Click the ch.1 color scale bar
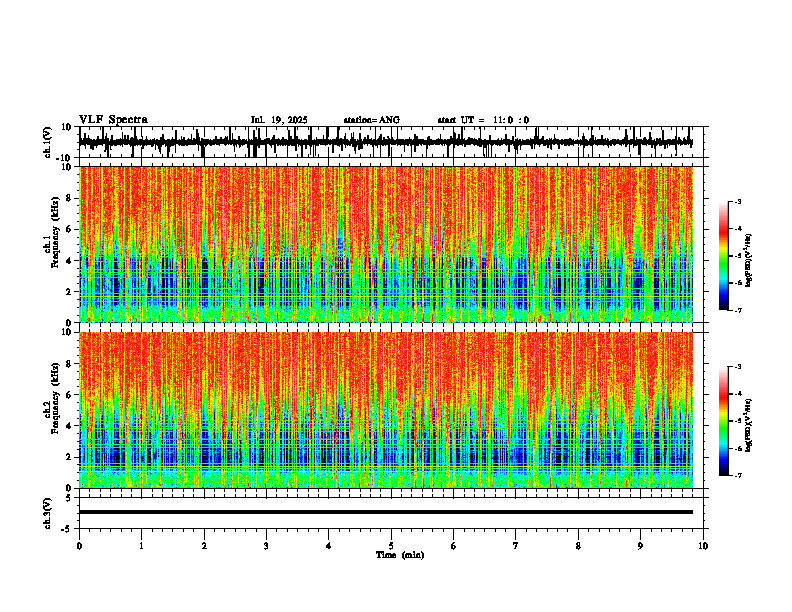Viewport: 792px width, 612px height. coord(723,256)
